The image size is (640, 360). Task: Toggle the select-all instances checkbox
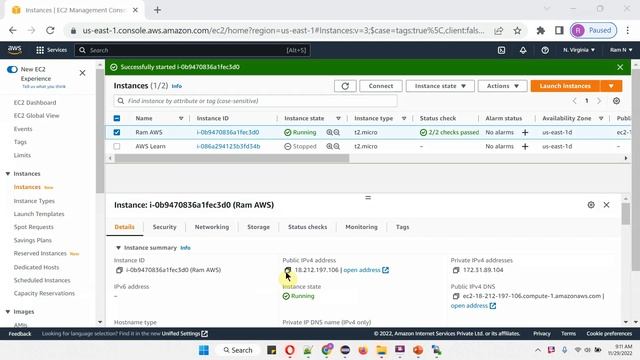117,118
